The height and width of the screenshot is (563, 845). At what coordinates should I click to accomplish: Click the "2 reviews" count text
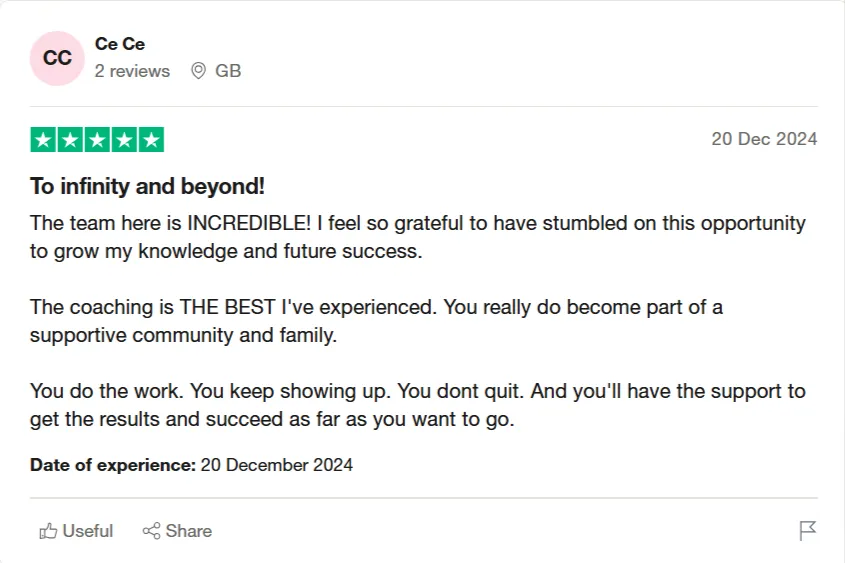[x=132, y=71]
